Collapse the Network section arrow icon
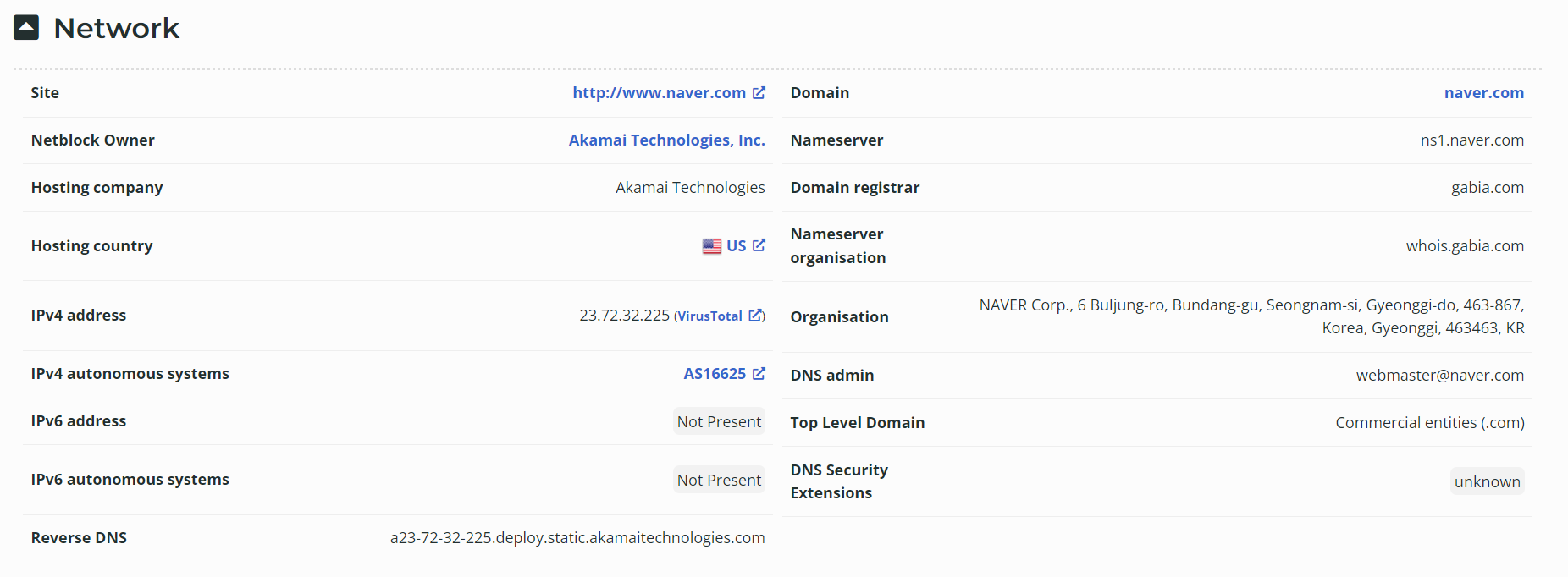This screenshot has width=1568, height=577. click(26, 28)
